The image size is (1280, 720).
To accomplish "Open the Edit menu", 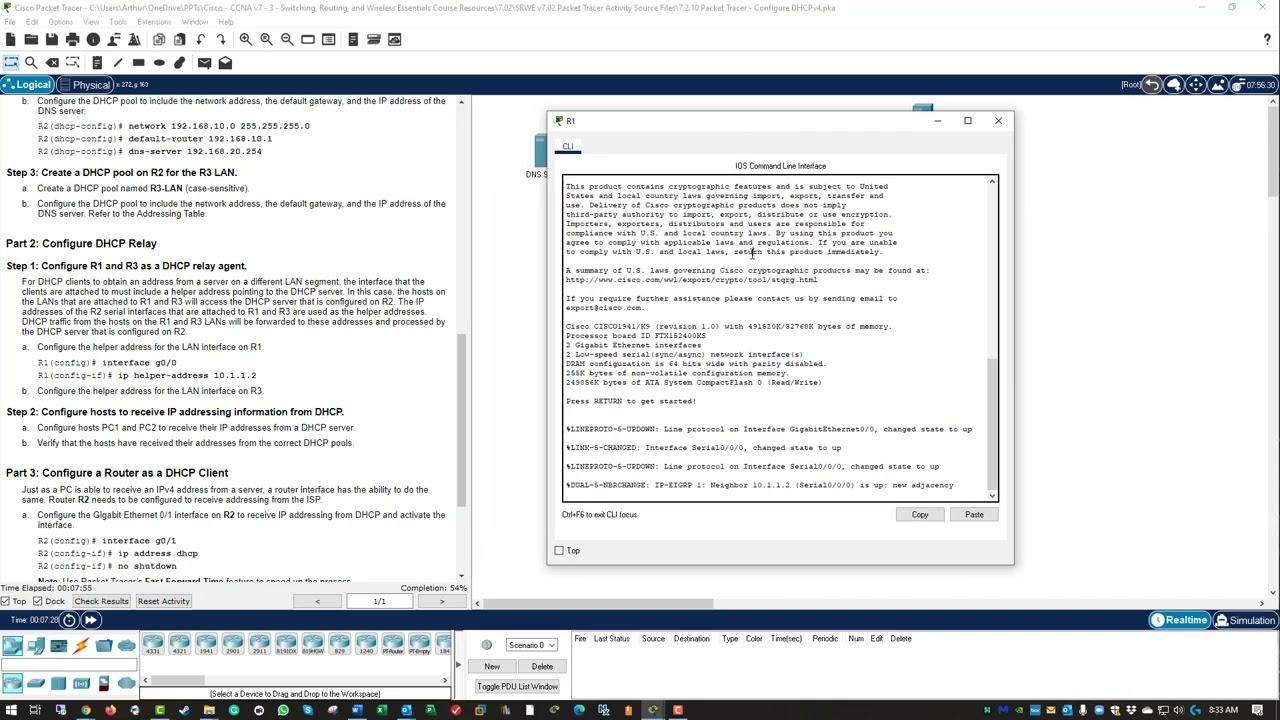I will pyautogui.click(x=32, y=22).
